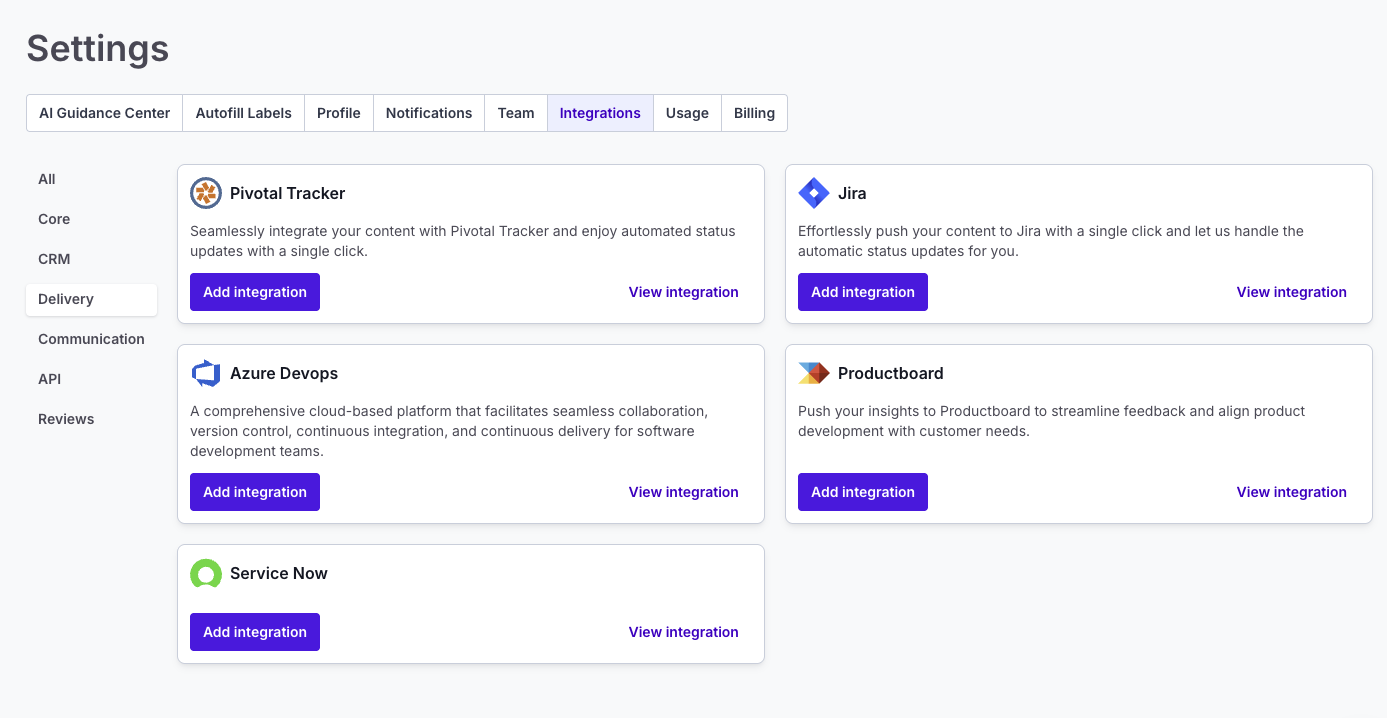This screenshot has width=1387, height=718.
Task: Open the Profile tab
Action: click(x=339, y=113)
